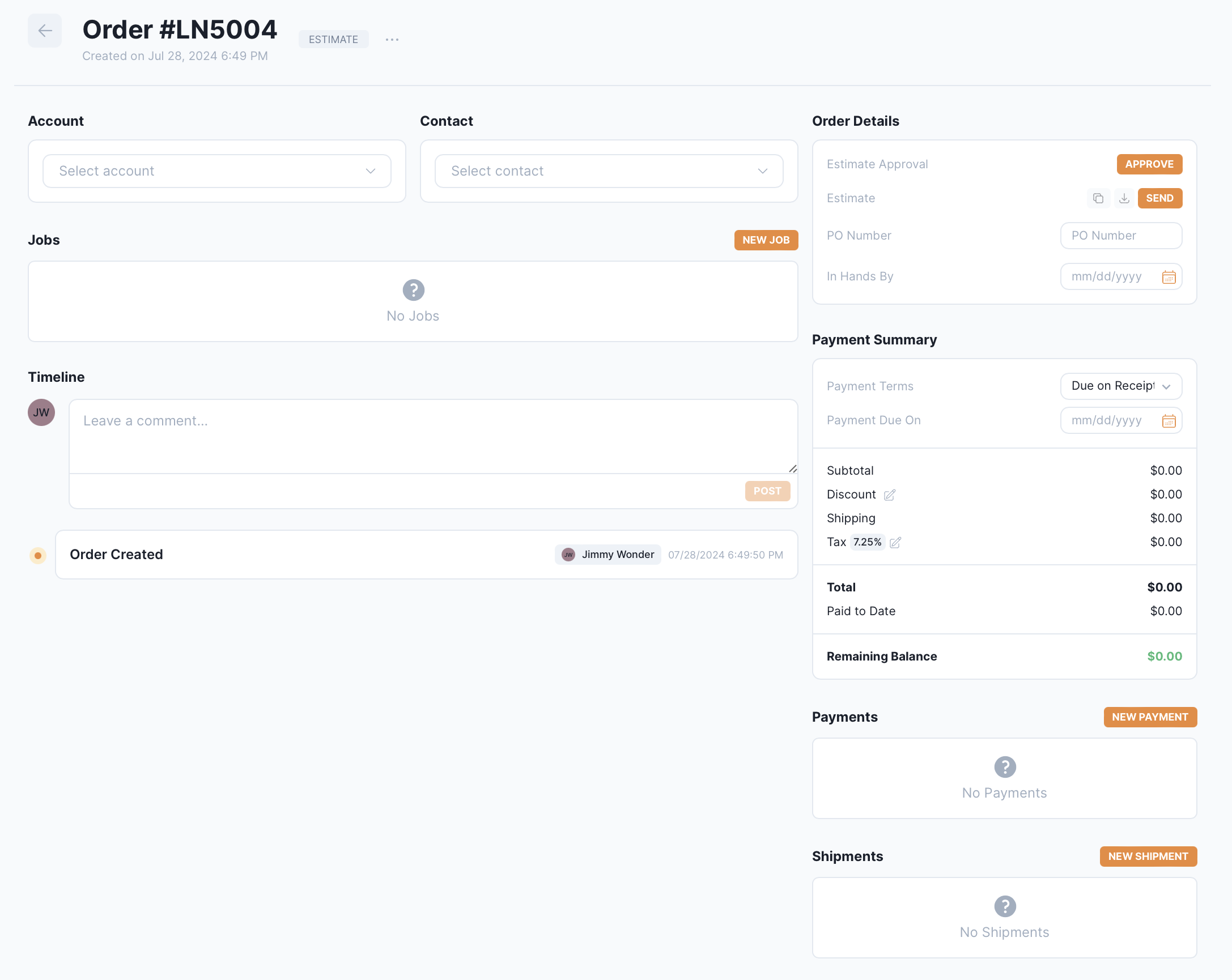The width and height of the screenshot is (1232, 980).
Task: Edit the Tax rate pencil icon
Action: (x=895, y=543)
